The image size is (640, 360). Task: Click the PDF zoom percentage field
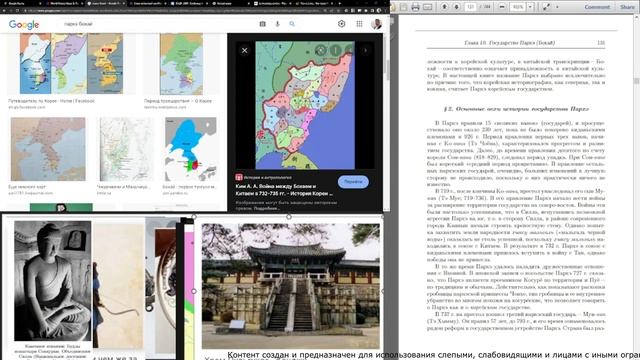(518, 7)
